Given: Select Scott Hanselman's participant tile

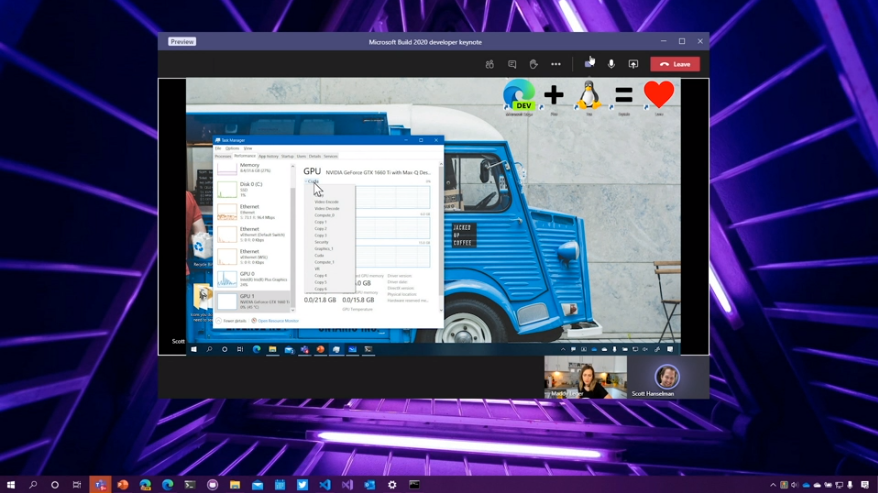Looking at the screenshot, I should [667, 377].
